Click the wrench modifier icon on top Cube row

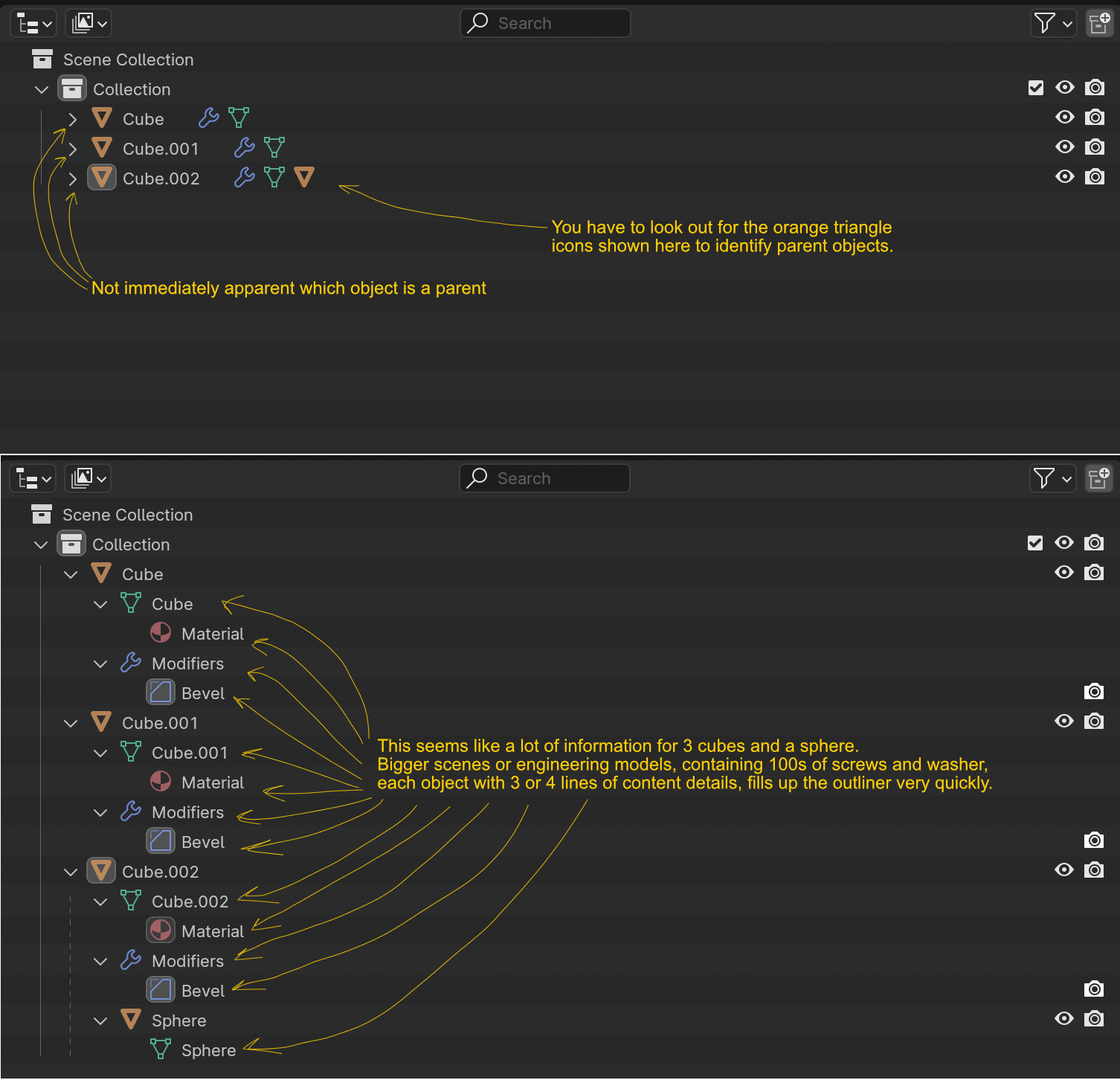pos(209,118)
